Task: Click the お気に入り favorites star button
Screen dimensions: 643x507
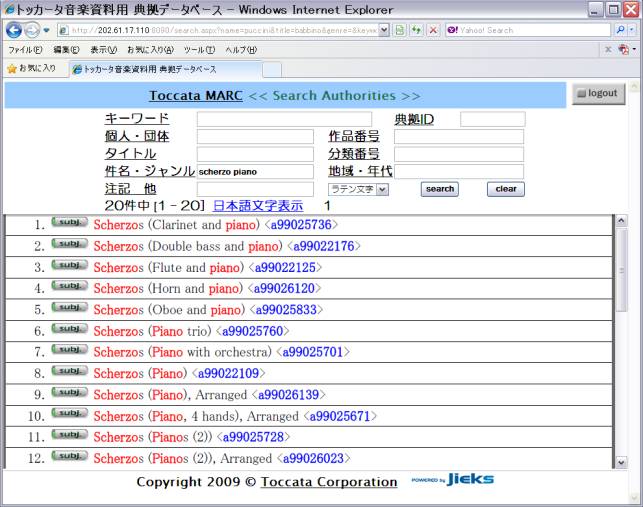Action: pos(32,69)
